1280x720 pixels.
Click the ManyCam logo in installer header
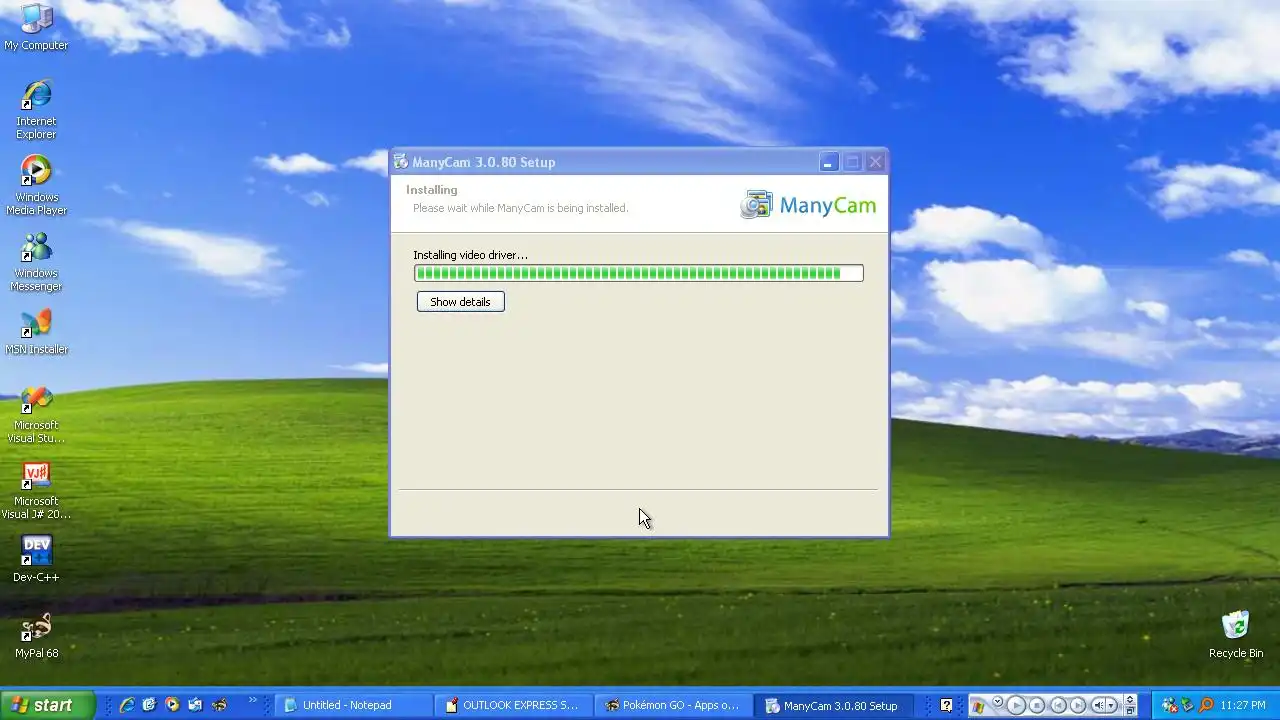807,205
